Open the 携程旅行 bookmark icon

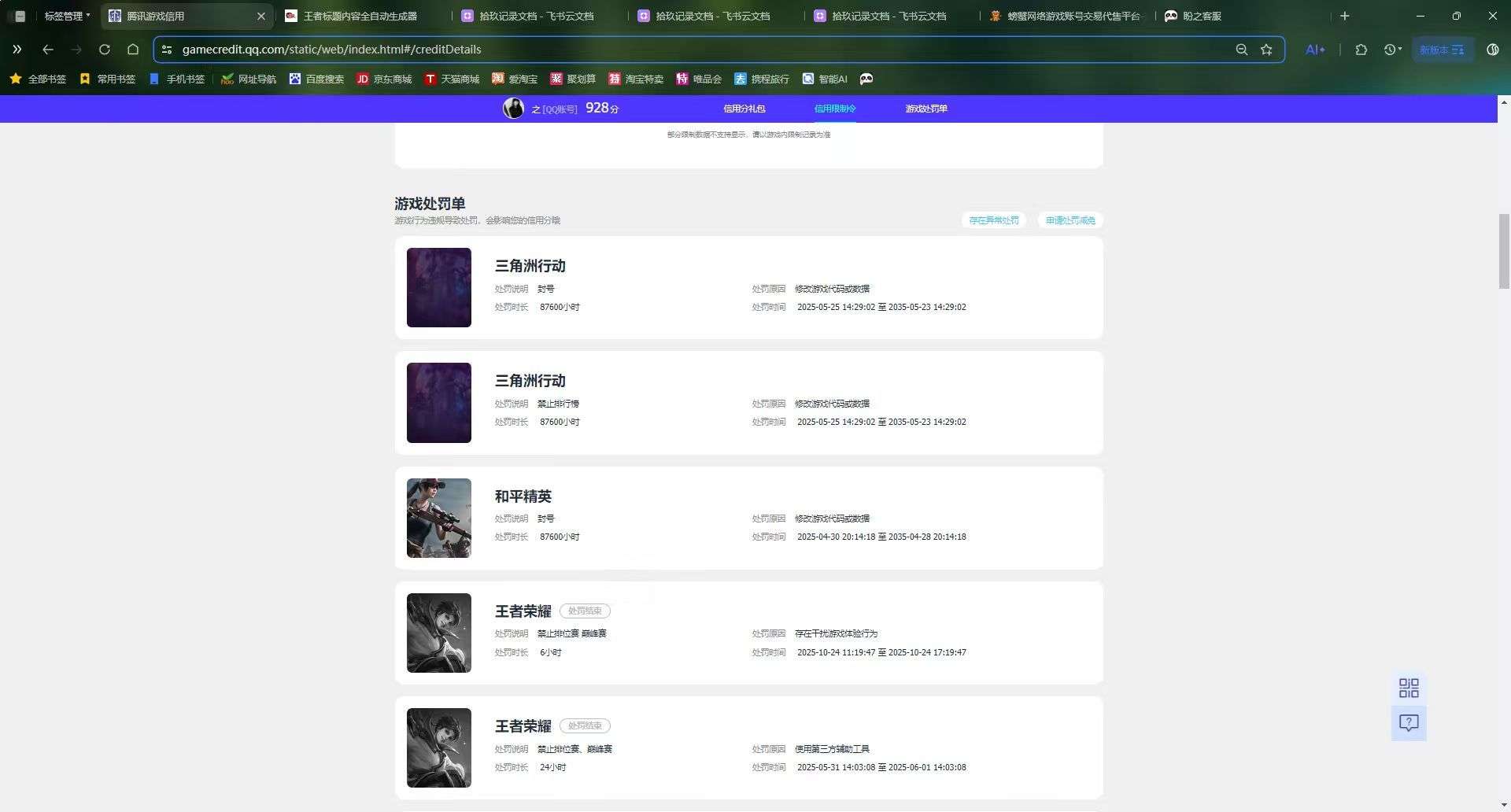[741, 79]
